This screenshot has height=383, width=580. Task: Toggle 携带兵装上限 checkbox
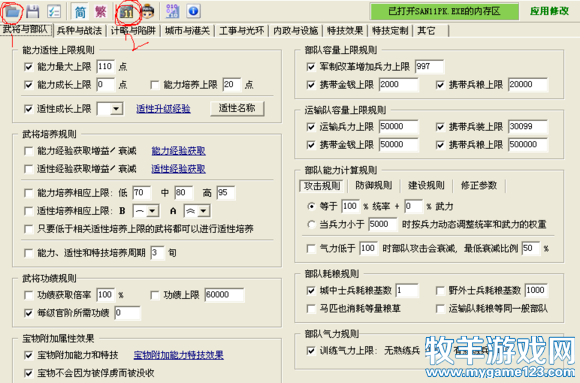pyautogui.click(x=440, y=127)
